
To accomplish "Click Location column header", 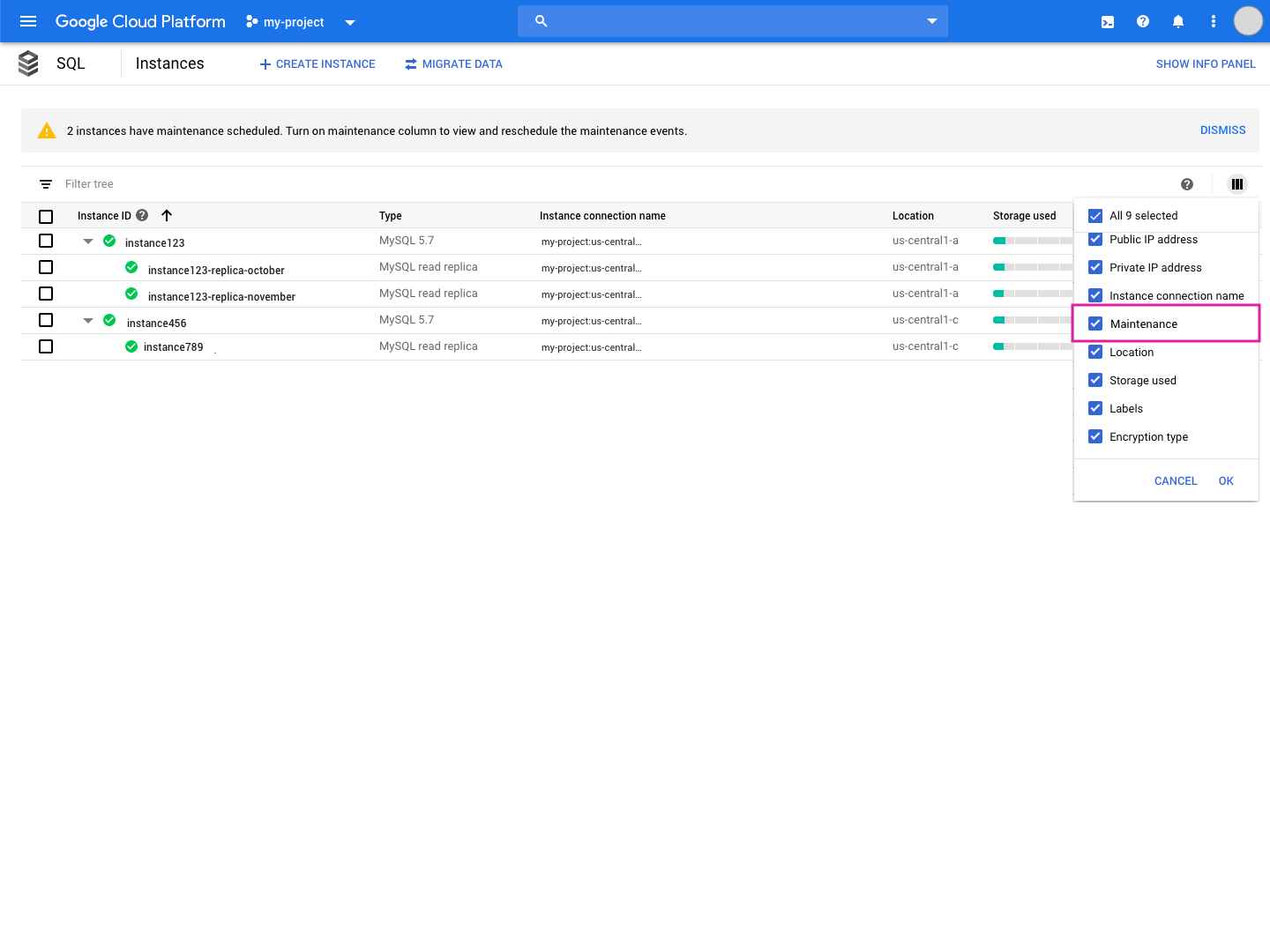I will (913, 216).
